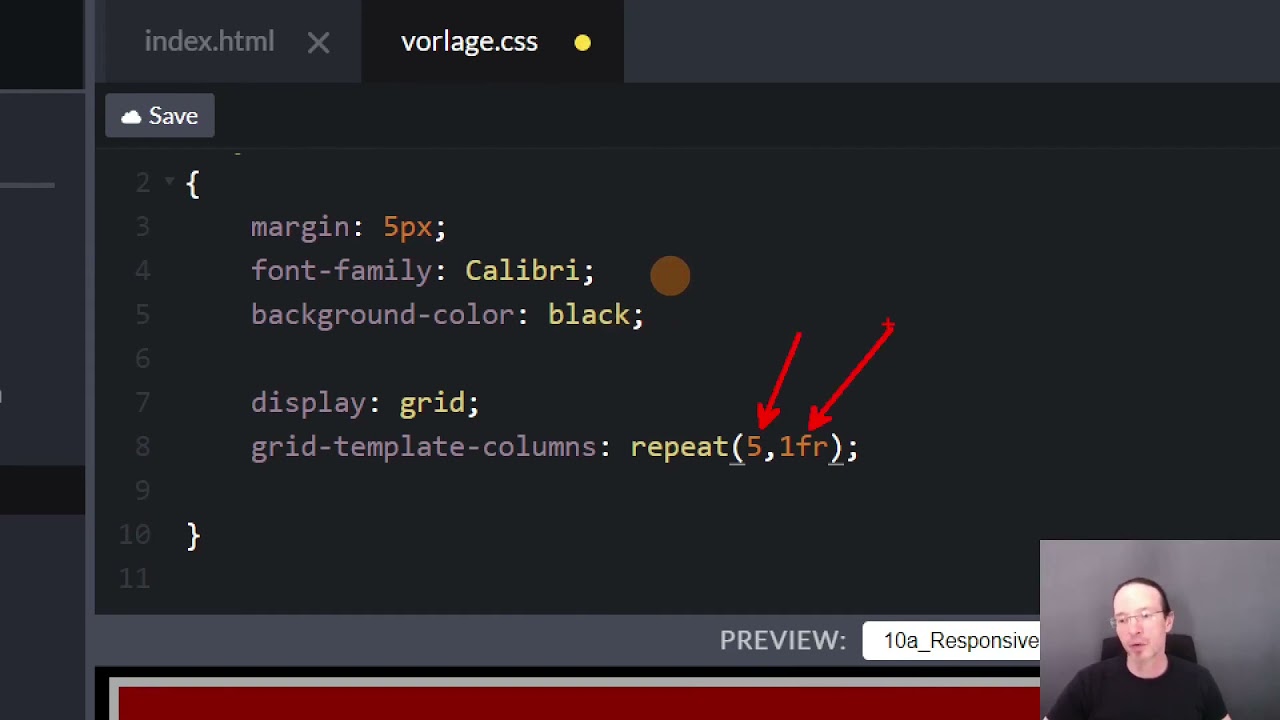Click 'grid-template-columns' on line 8
Viewport: 1280px width, 720px height.
[x=424, y=447]
